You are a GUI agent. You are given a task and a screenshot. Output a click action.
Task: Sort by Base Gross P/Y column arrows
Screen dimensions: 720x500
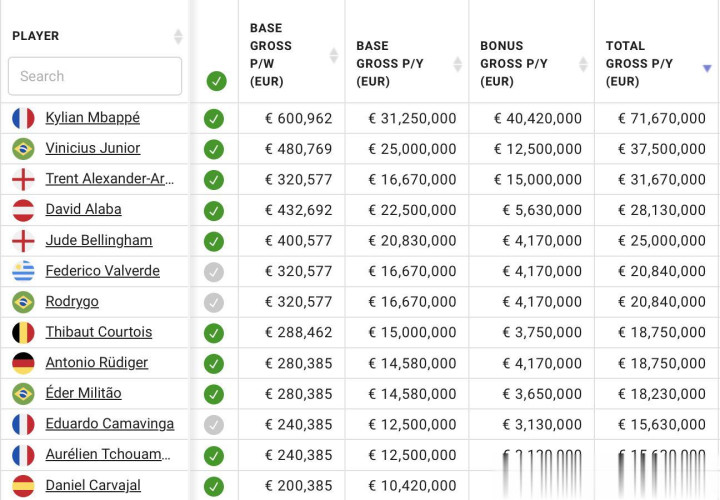[458, 64]
